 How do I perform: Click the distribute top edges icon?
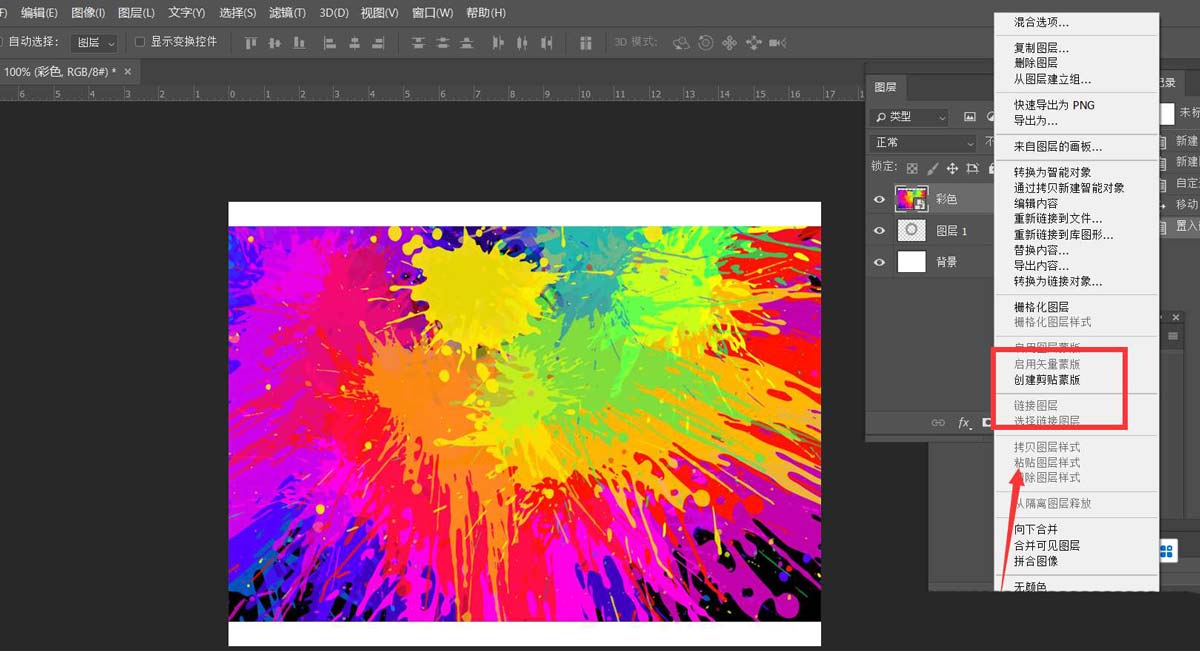[x=417, y=42]
